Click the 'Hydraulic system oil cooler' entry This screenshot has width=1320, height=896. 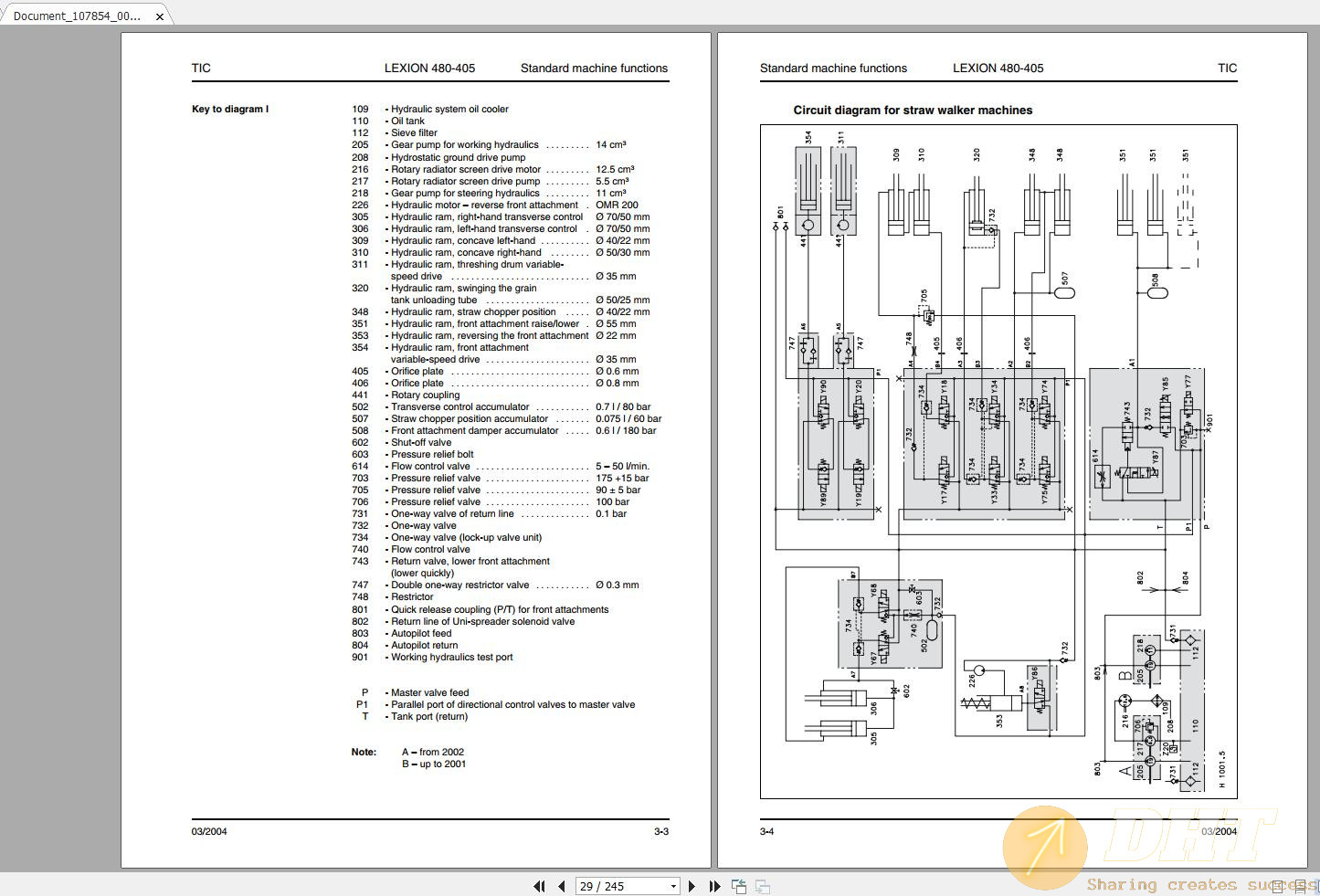coord(449,109)
